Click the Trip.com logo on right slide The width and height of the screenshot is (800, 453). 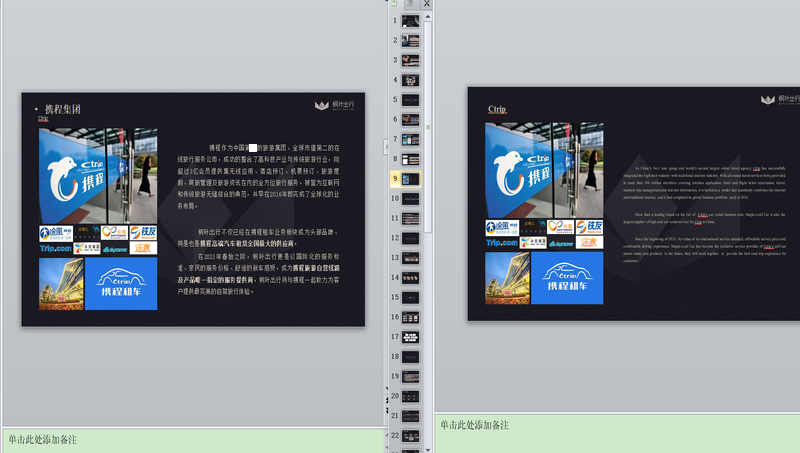[x=502, y=243]
